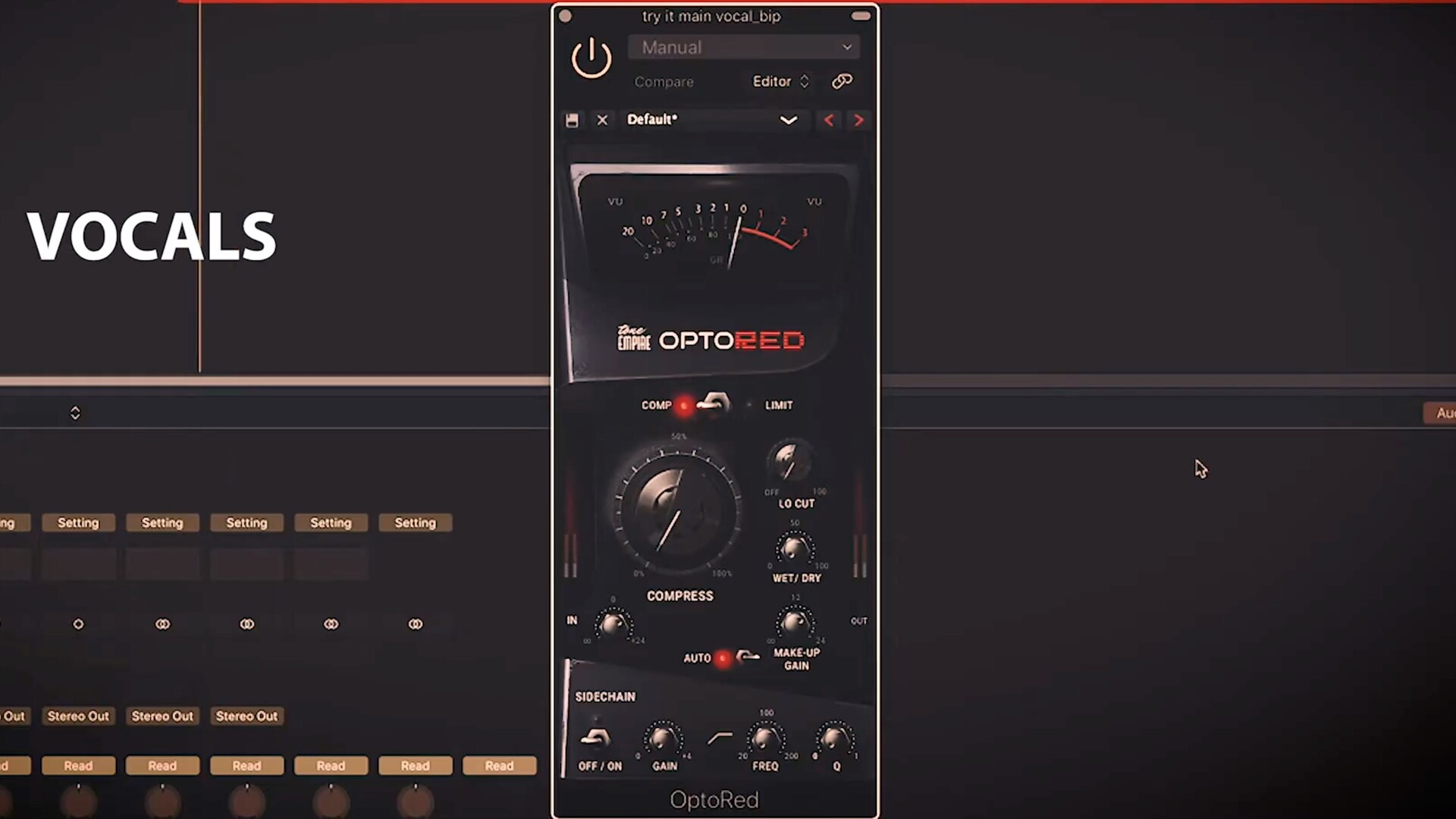This screenshot has width=1456, height=819.
Task: Click the LO CUT knob
Action: point(791,460)
